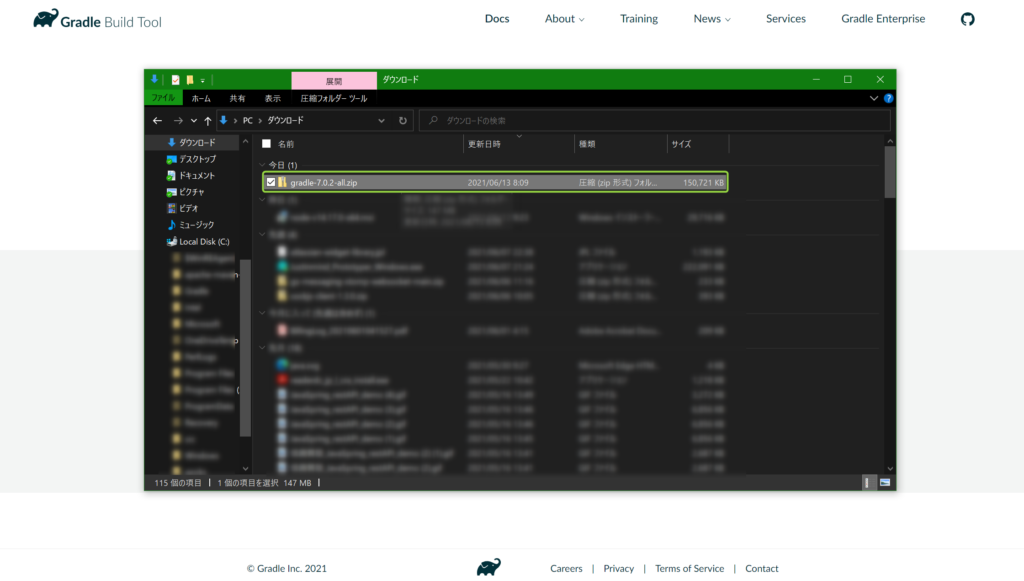Open the Services link

[786, 19]
